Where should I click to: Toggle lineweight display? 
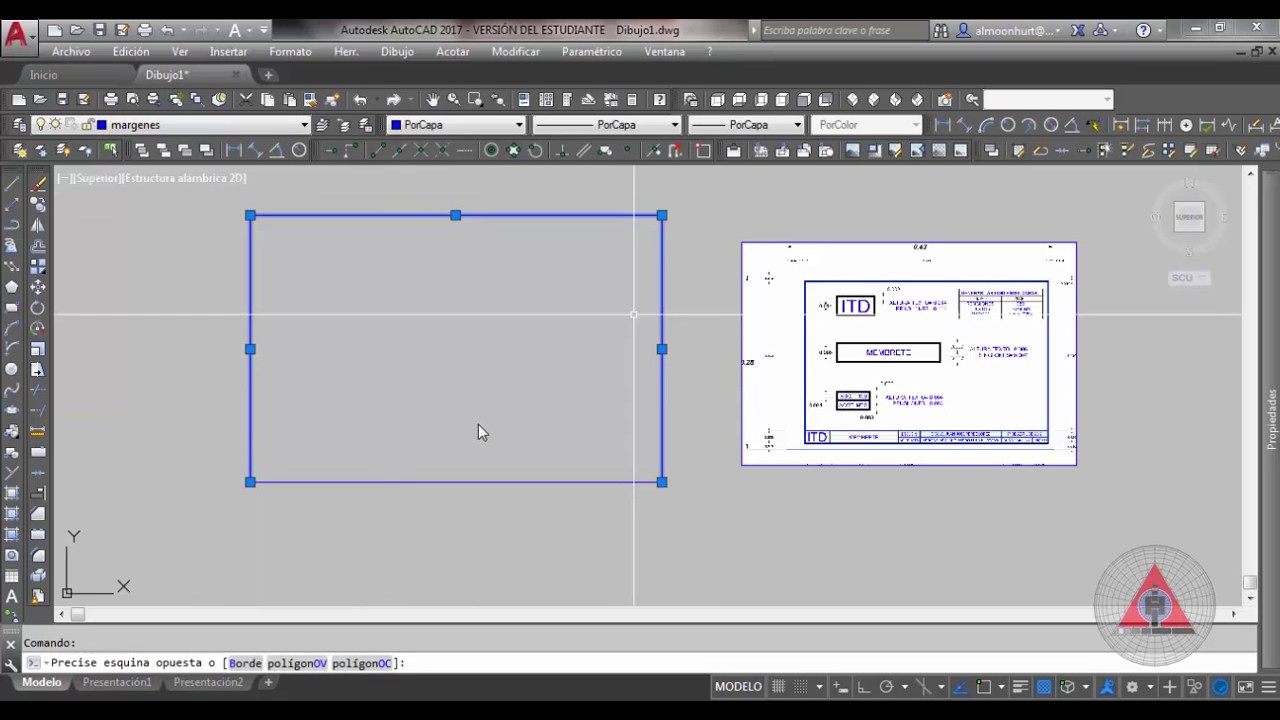(1020, 687)
